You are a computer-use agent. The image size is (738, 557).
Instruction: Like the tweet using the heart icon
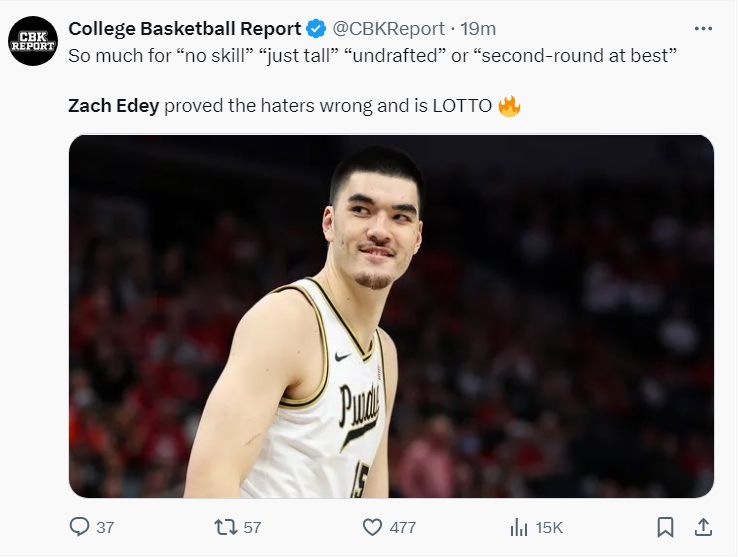(372, 527)
